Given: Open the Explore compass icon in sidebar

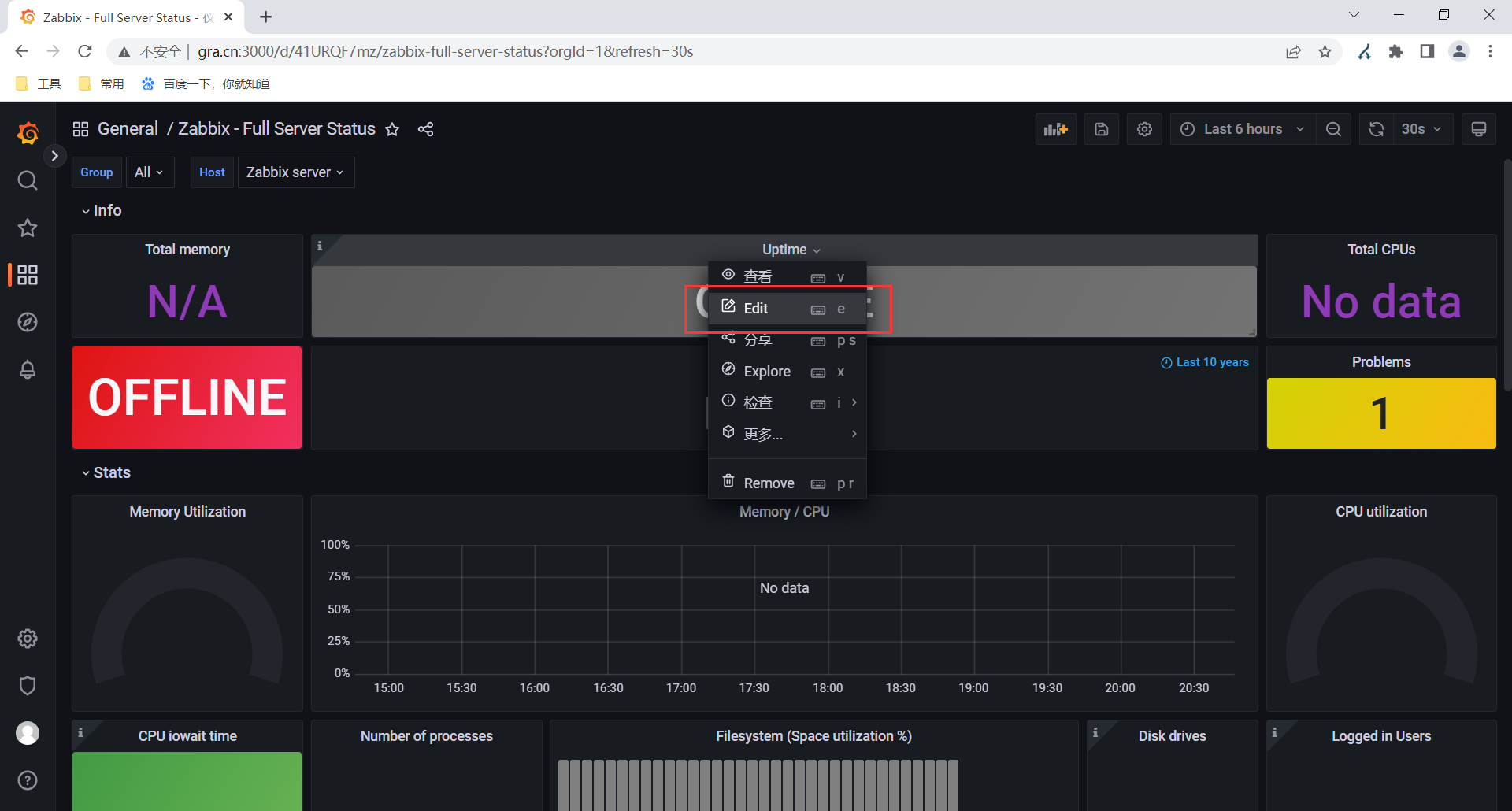Looking at the screenshot, I should click(28, 322).
